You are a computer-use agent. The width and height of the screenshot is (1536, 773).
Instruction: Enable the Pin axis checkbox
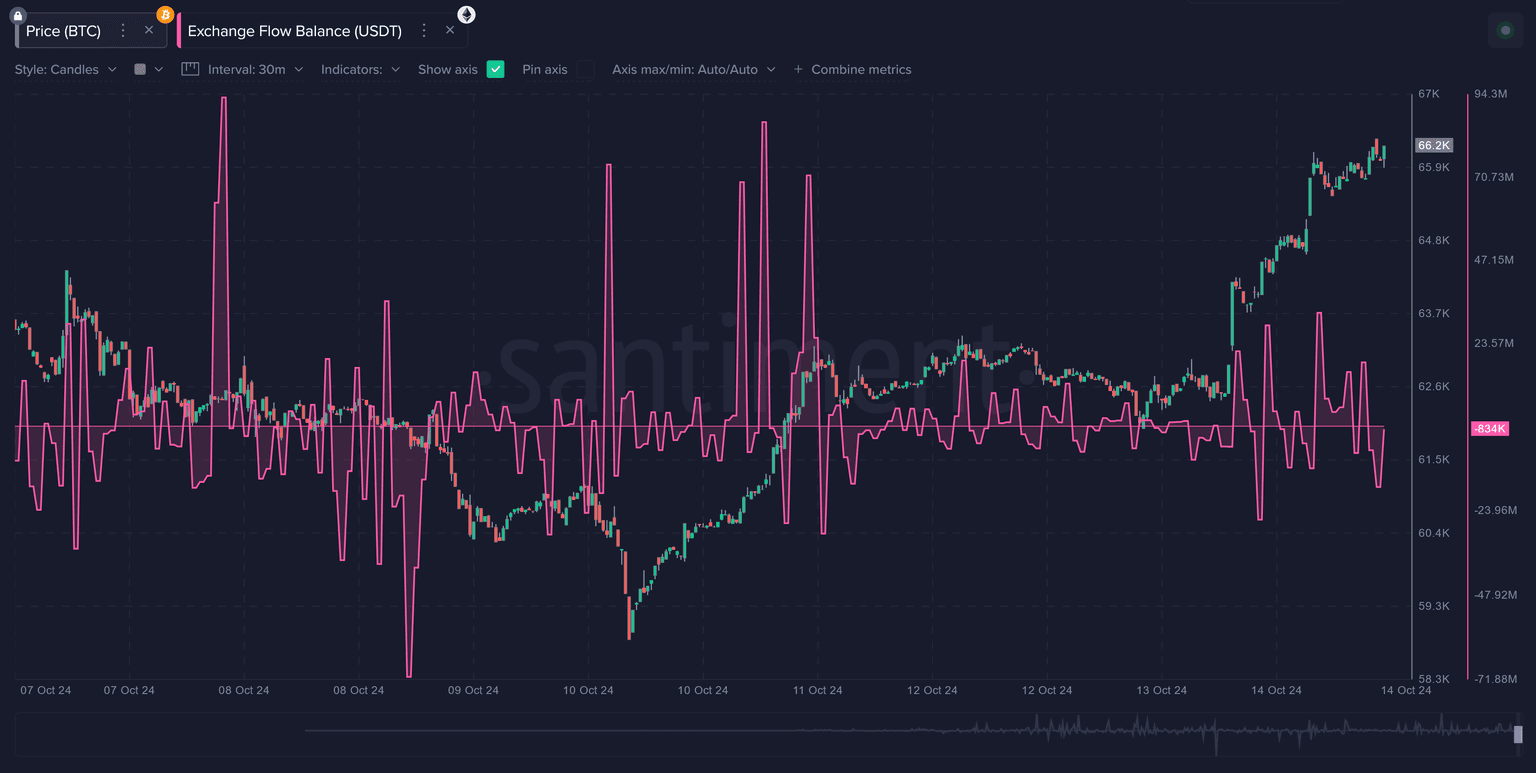tap(585, 69)
